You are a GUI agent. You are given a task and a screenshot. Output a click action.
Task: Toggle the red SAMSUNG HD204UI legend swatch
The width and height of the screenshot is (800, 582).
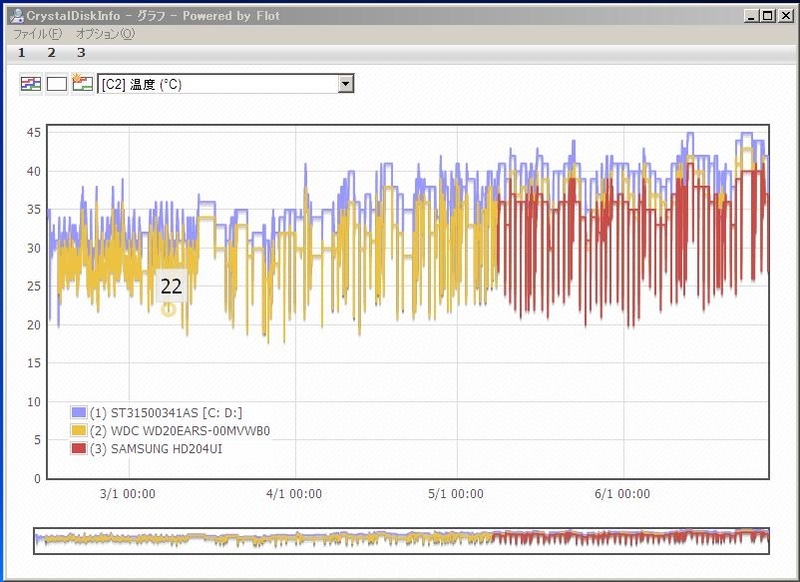79,449
